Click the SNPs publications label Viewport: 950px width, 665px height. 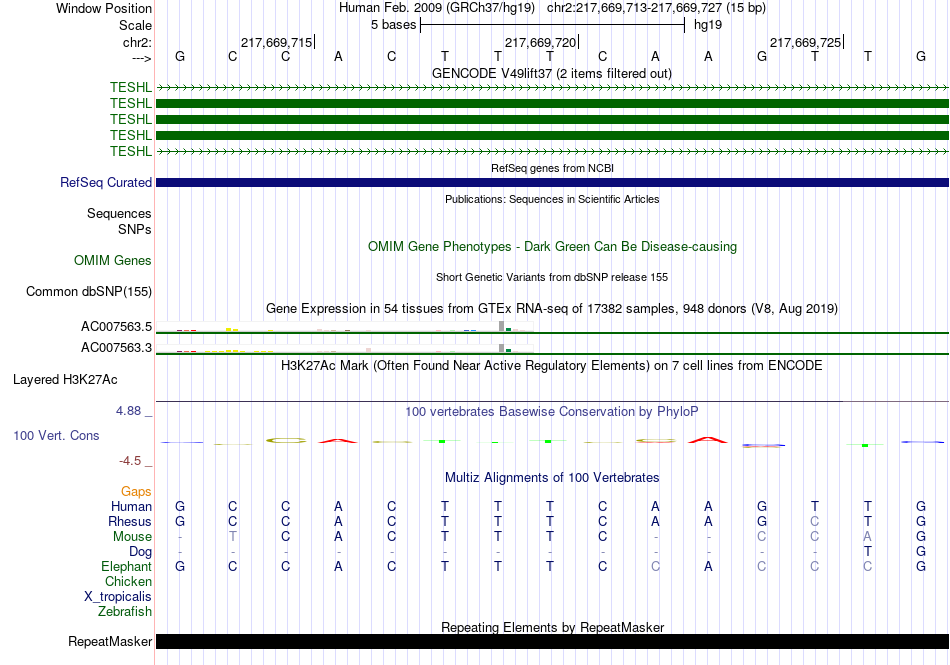(x=135, y=230)
